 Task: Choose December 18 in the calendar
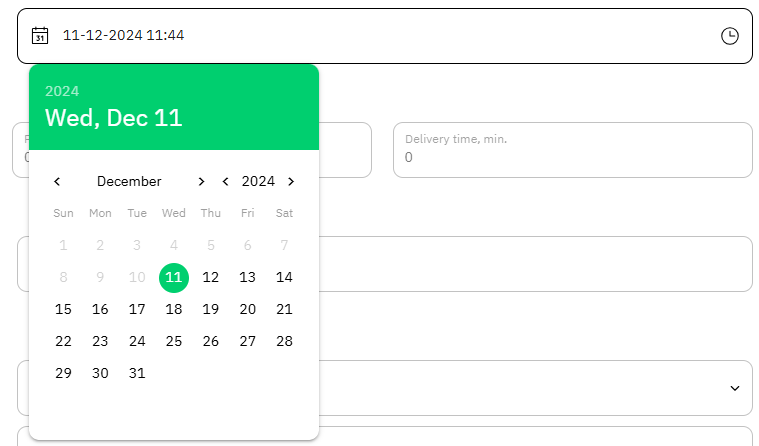click(x=174, y=309)
